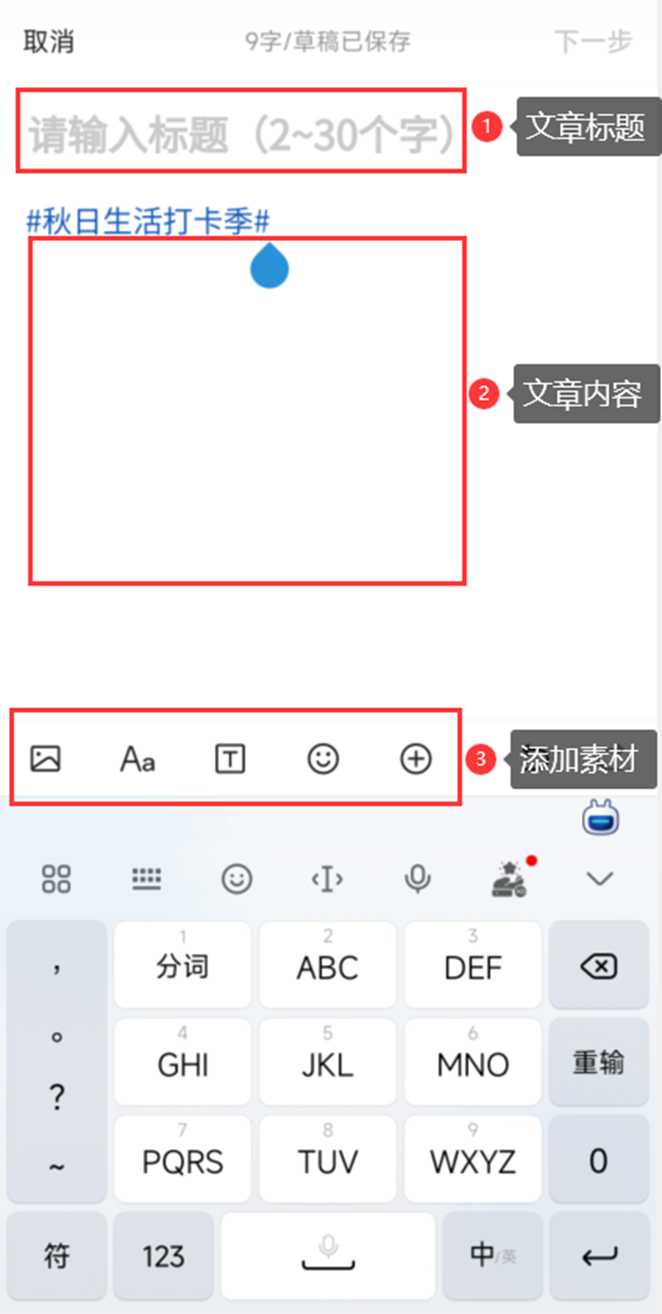Open the emoji picker in editor toolbar
The image size is (662, 1314).
tap(323, 759)
